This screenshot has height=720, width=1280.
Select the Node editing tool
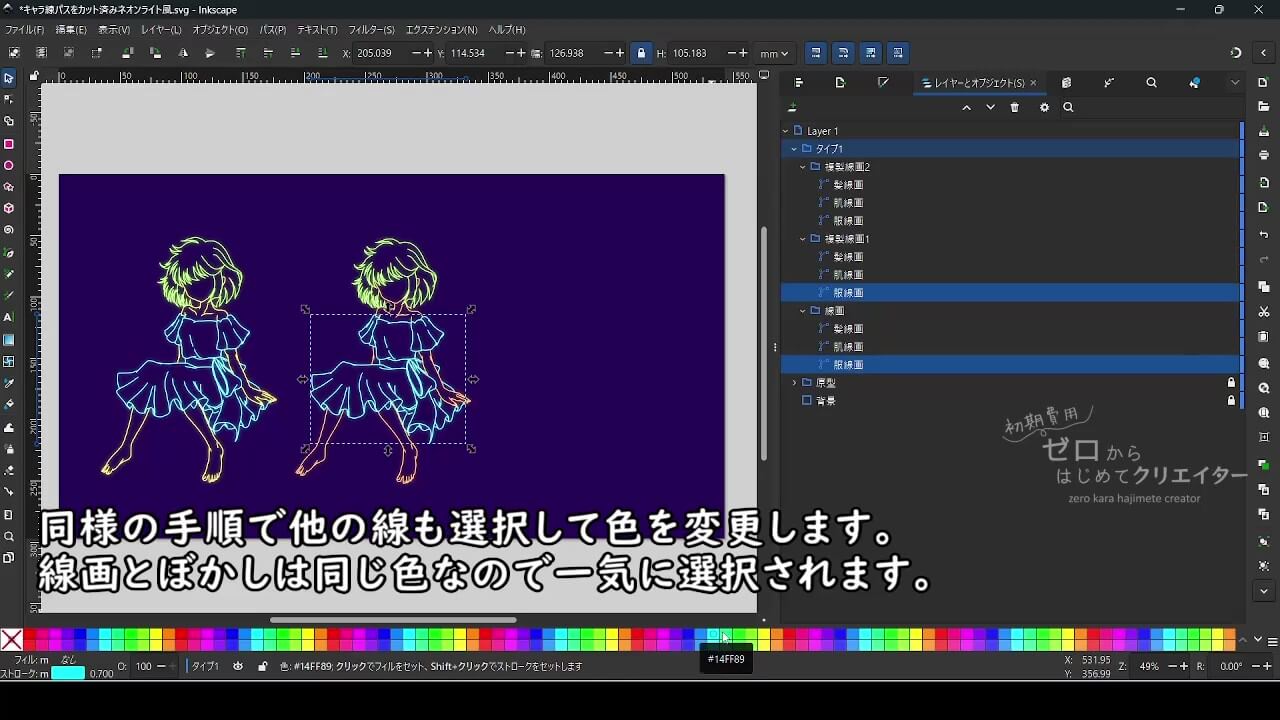pyautogui.click(x=10, y=98)
